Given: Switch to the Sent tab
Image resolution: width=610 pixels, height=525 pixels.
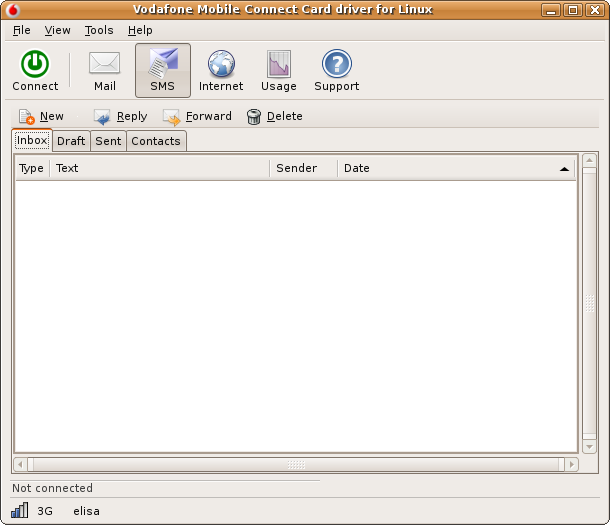Looking at the screenshot, I should point(108,141).
